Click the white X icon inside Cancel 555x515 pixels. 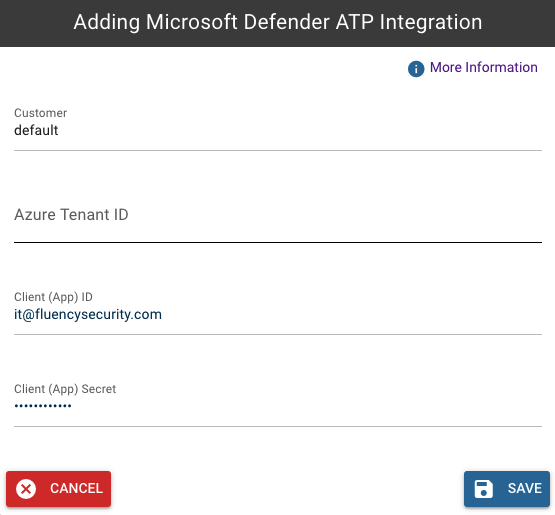point(26,489)
